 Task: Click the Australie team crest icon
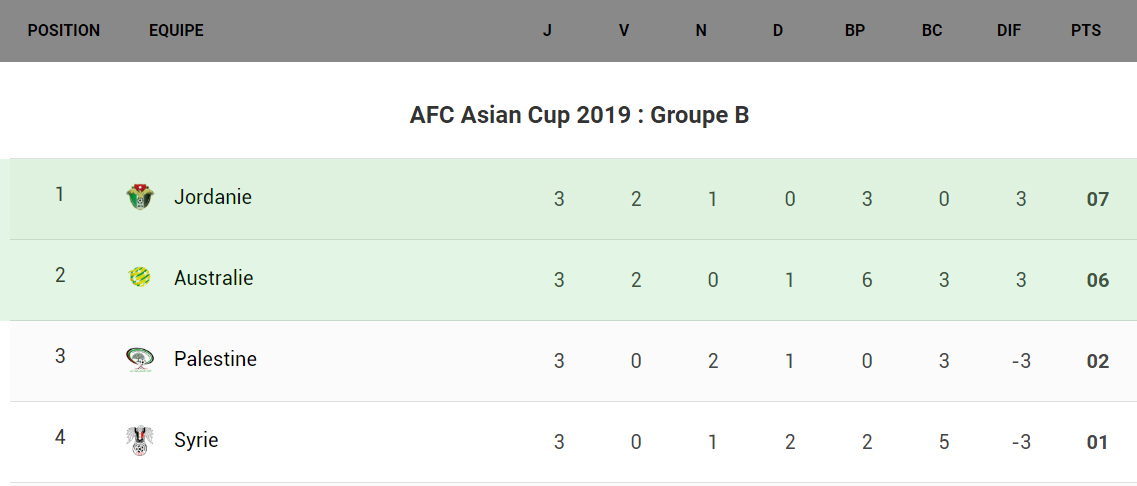[140, 278]
